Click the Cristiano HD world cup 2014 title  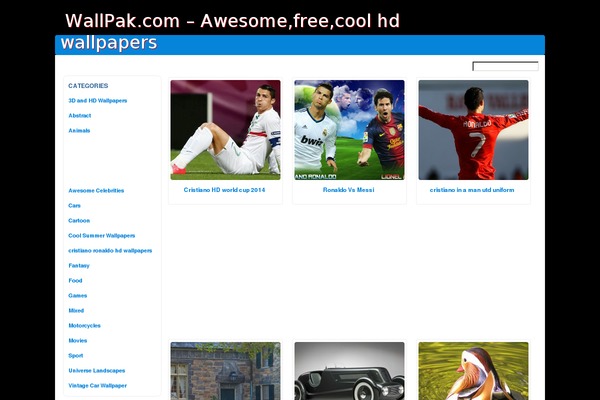click(x=224, y=190)
